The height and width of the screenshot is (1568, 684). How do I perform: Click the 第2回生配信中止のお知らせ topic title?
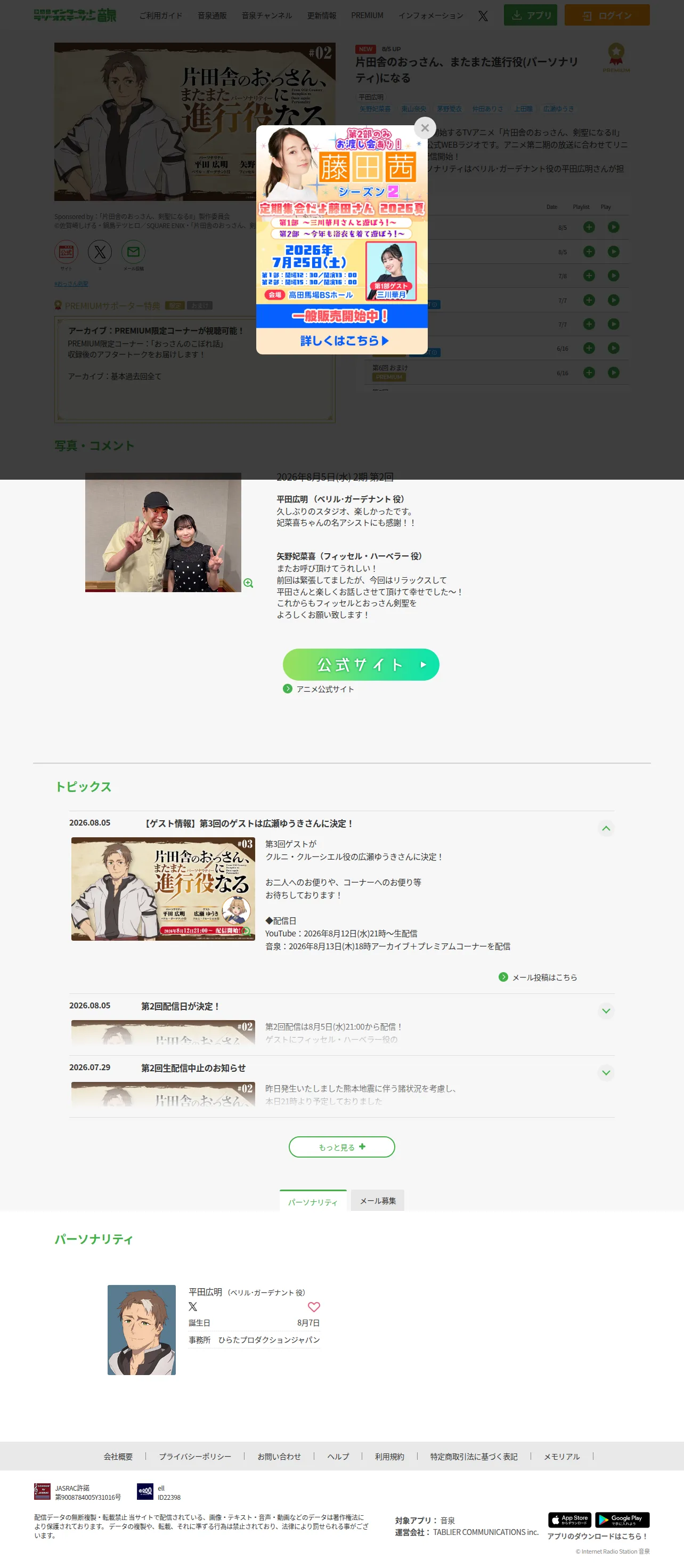(x=193, y=1068)
